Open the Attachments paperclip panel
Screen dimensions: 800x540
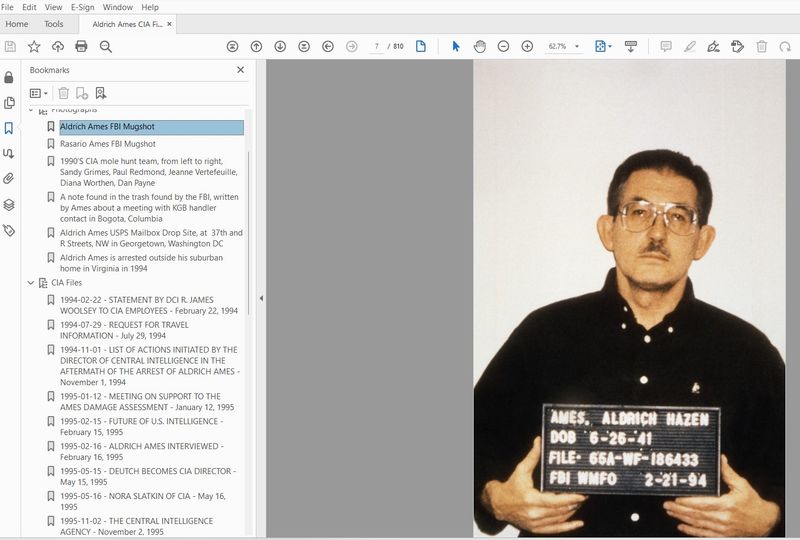pyautogui.click(x=9, y=179)
